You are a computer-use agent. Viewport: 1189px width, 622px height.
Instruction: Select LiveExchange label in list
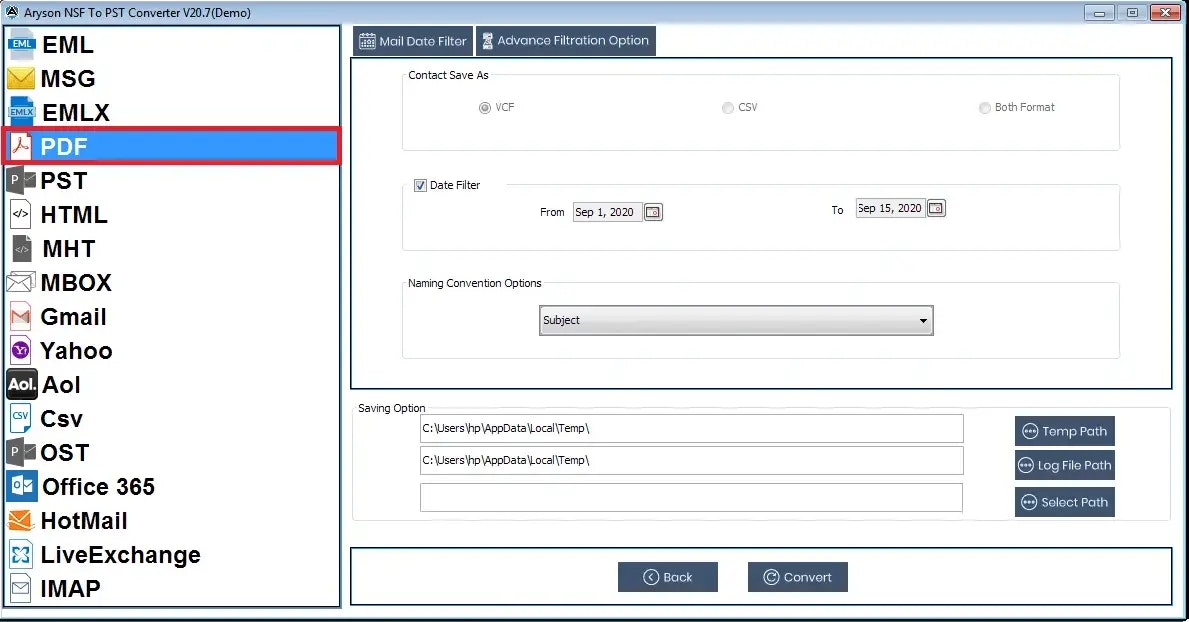[x=121, y=555]
